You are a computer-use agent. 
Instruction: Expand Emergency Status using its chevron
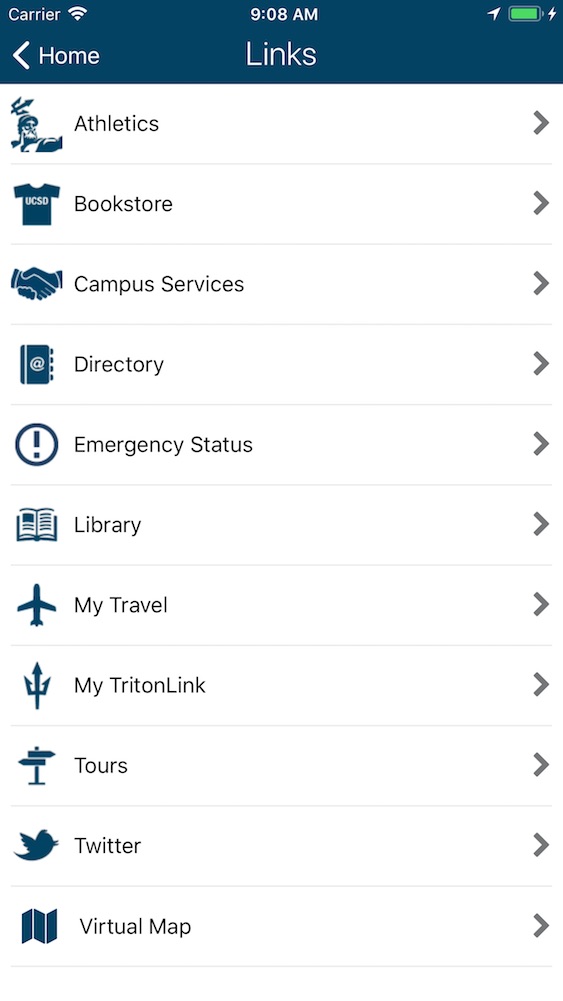coord(541,444)
